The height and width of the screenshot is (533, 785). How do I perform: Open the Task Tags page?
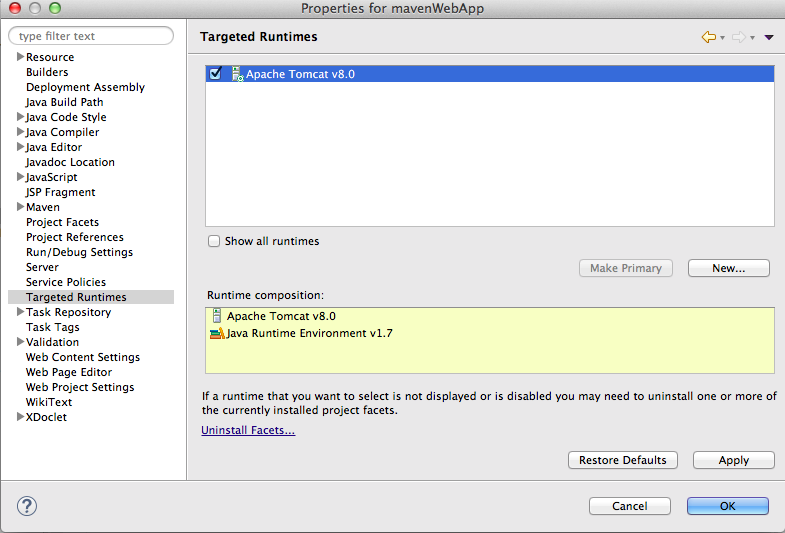point(53,327)
